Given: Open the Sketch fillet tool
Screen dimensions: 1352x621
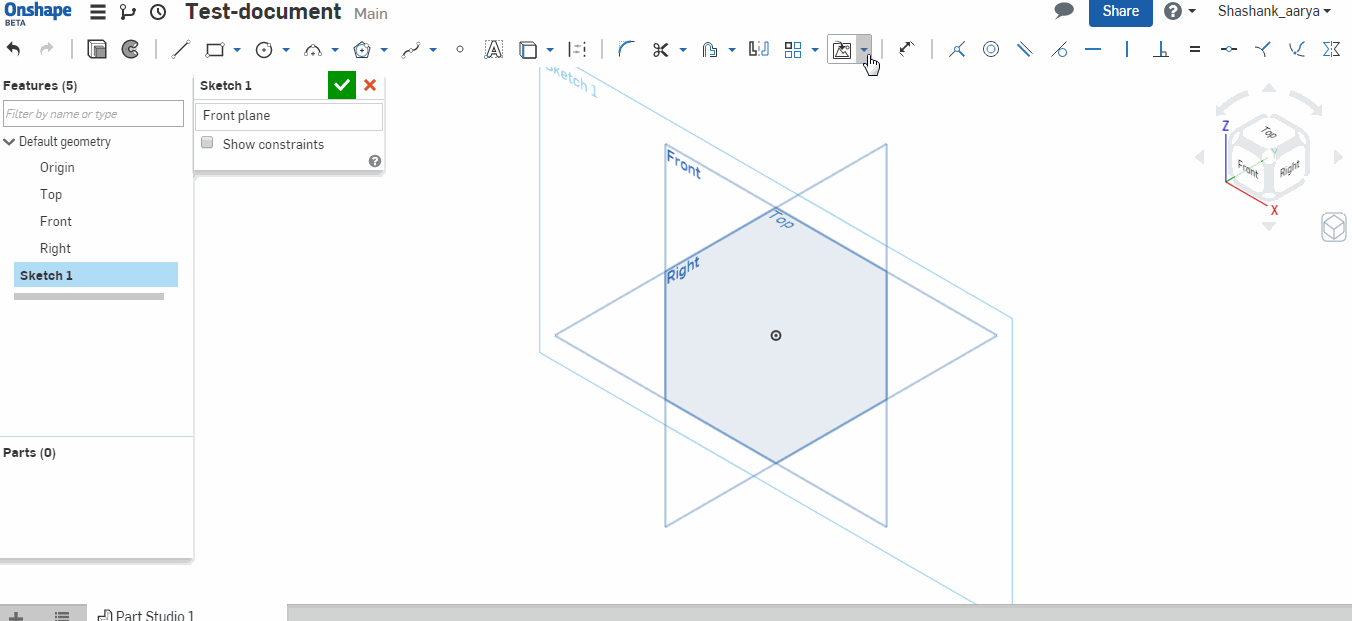Looking at the screenshot, I should pyautogui.click(x=626, y=48).
